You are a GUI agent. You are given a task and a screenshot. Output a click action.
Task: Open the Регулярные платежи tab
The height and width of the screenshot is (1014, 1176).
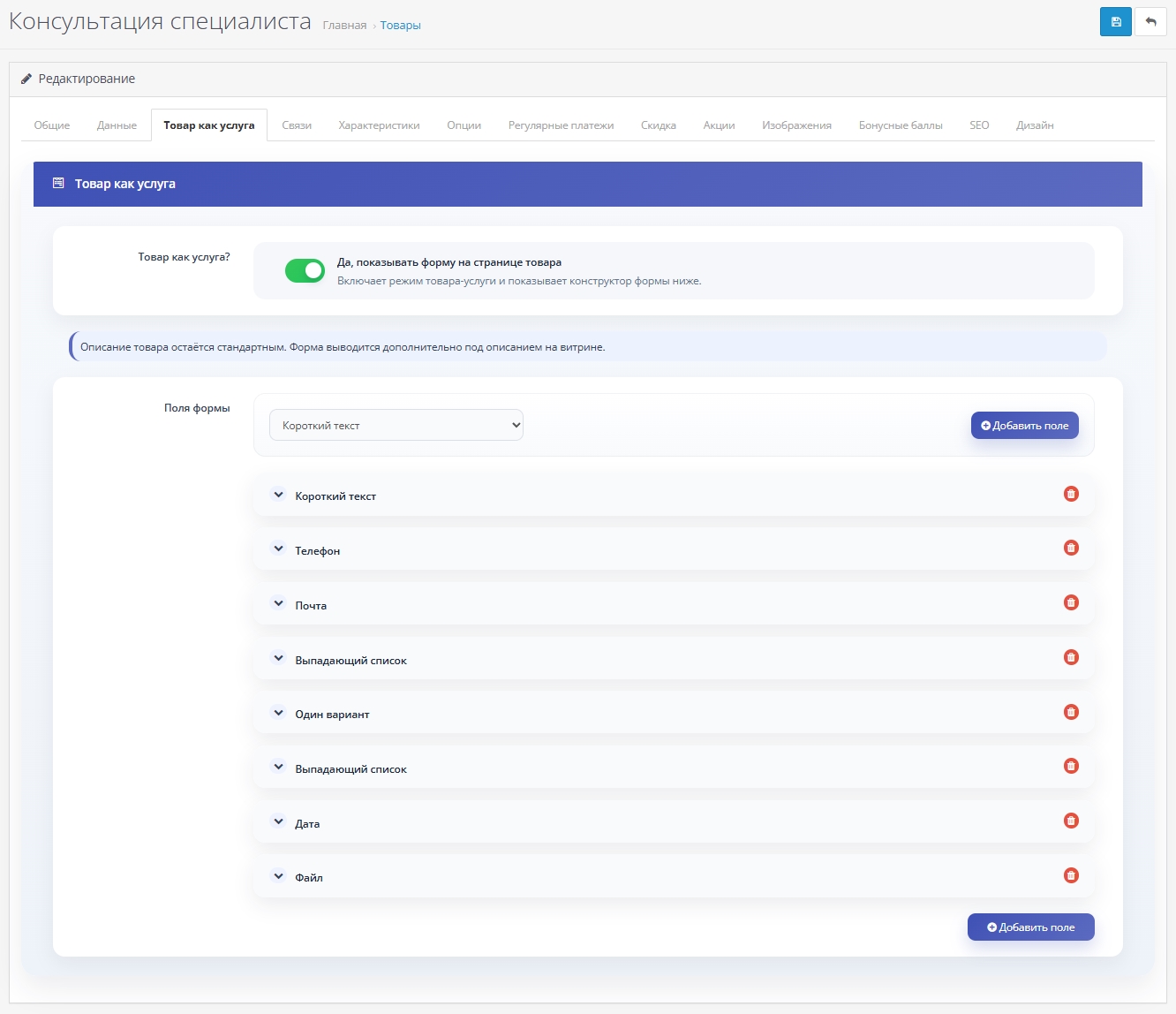click(x=561, y=125)
